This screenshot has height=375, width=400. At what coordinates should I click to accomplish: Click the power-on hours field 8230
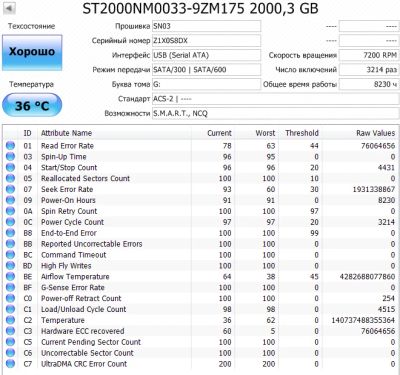(369, 84)
